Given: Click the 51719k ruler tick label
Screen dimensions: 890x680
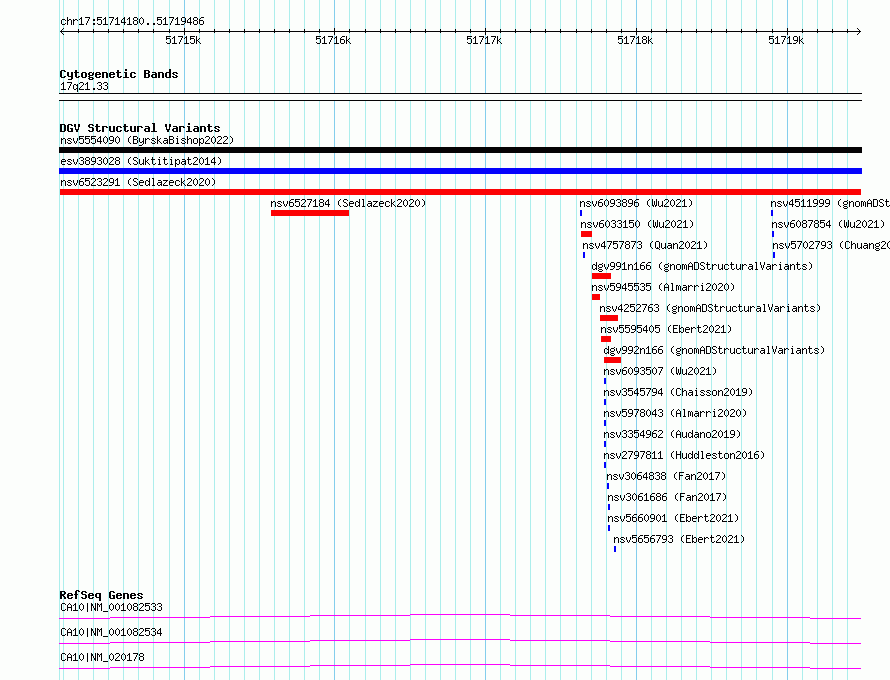Looking at the screenshot, I should pyautogui.click(x=786, y=40).
